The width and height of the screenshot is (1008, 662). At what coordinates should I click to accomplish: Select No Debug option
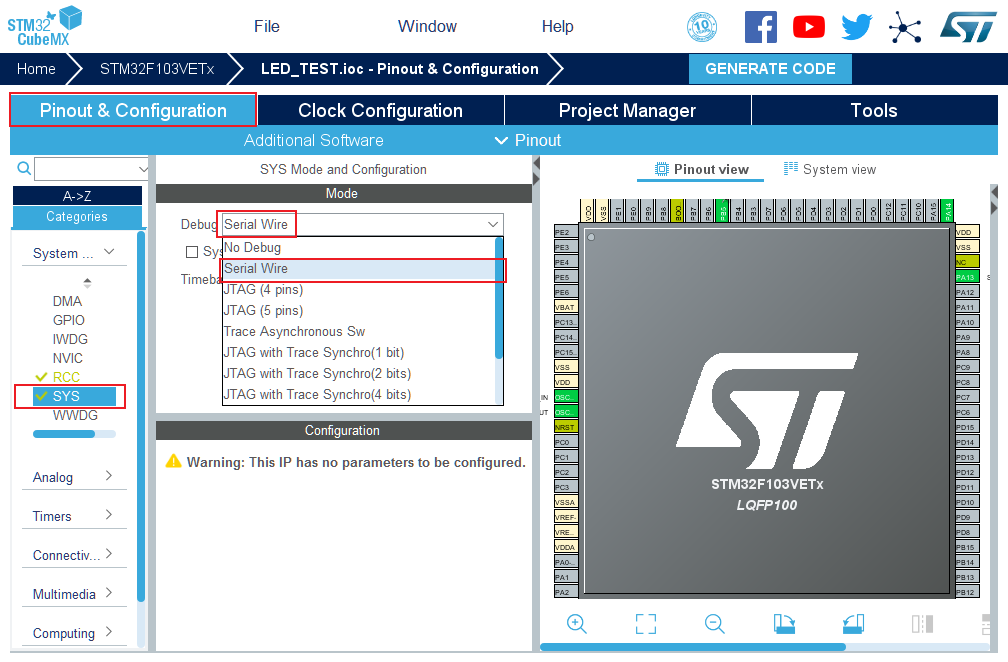359,247
